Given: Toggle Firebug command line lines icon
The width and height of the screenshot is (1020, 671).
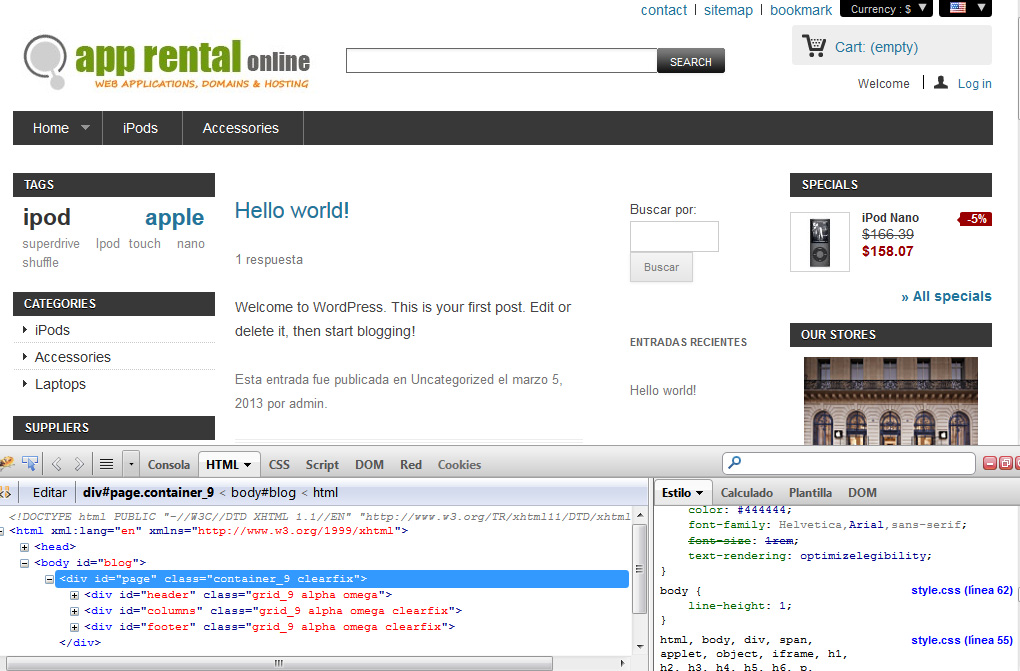Looking at the screenshot, I should pos(106,464).
